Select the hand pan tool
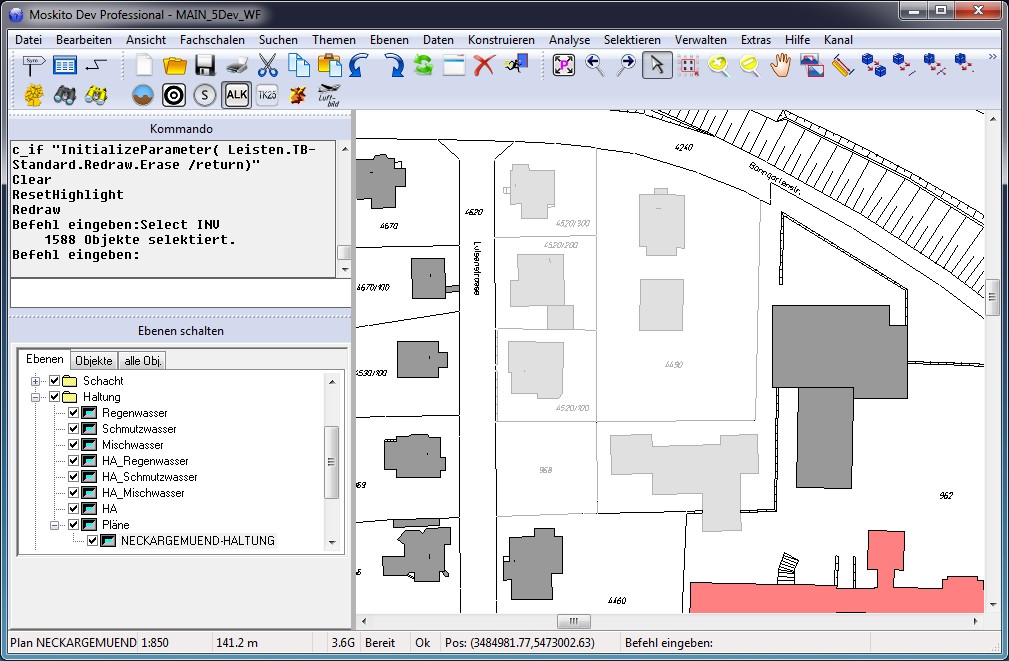1009x661 pixels. pyautogui.click(x=780, y=66)
